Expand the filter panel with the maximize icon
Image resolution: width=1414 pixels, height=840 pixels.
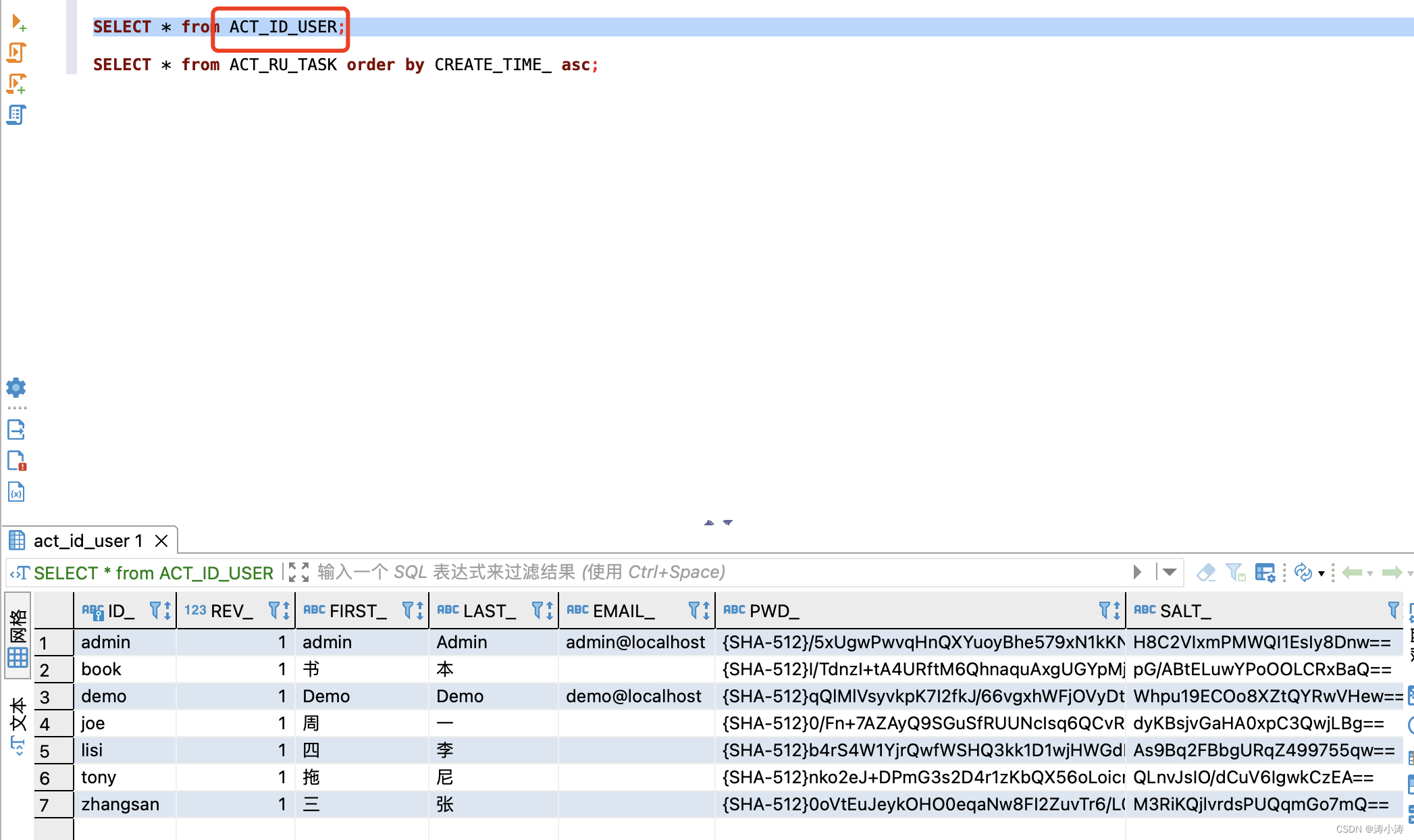pyautogui.click(x=298, y=573)
